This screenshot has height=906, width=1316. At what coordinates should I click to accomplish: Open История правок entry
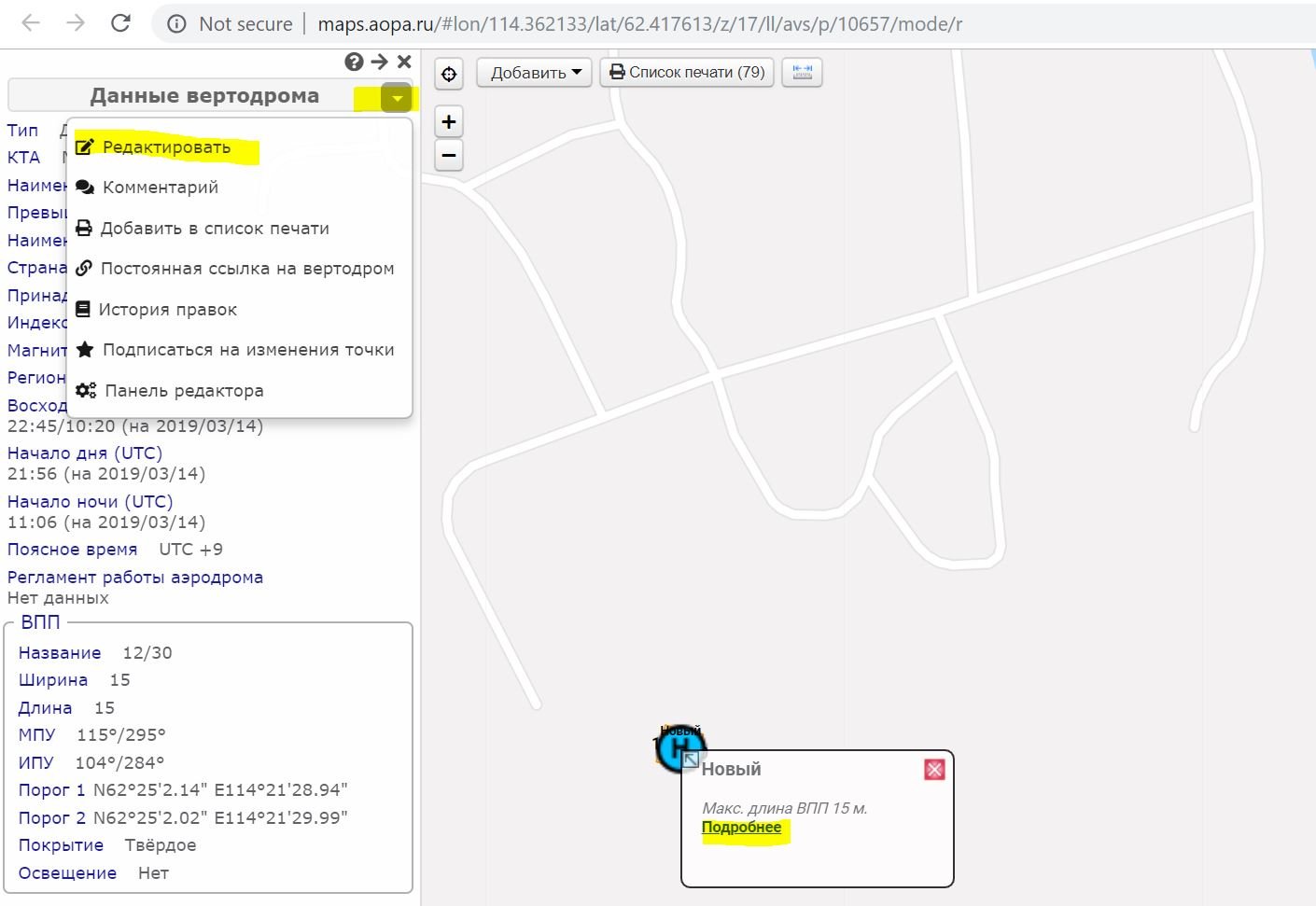(x=167, y=310)
